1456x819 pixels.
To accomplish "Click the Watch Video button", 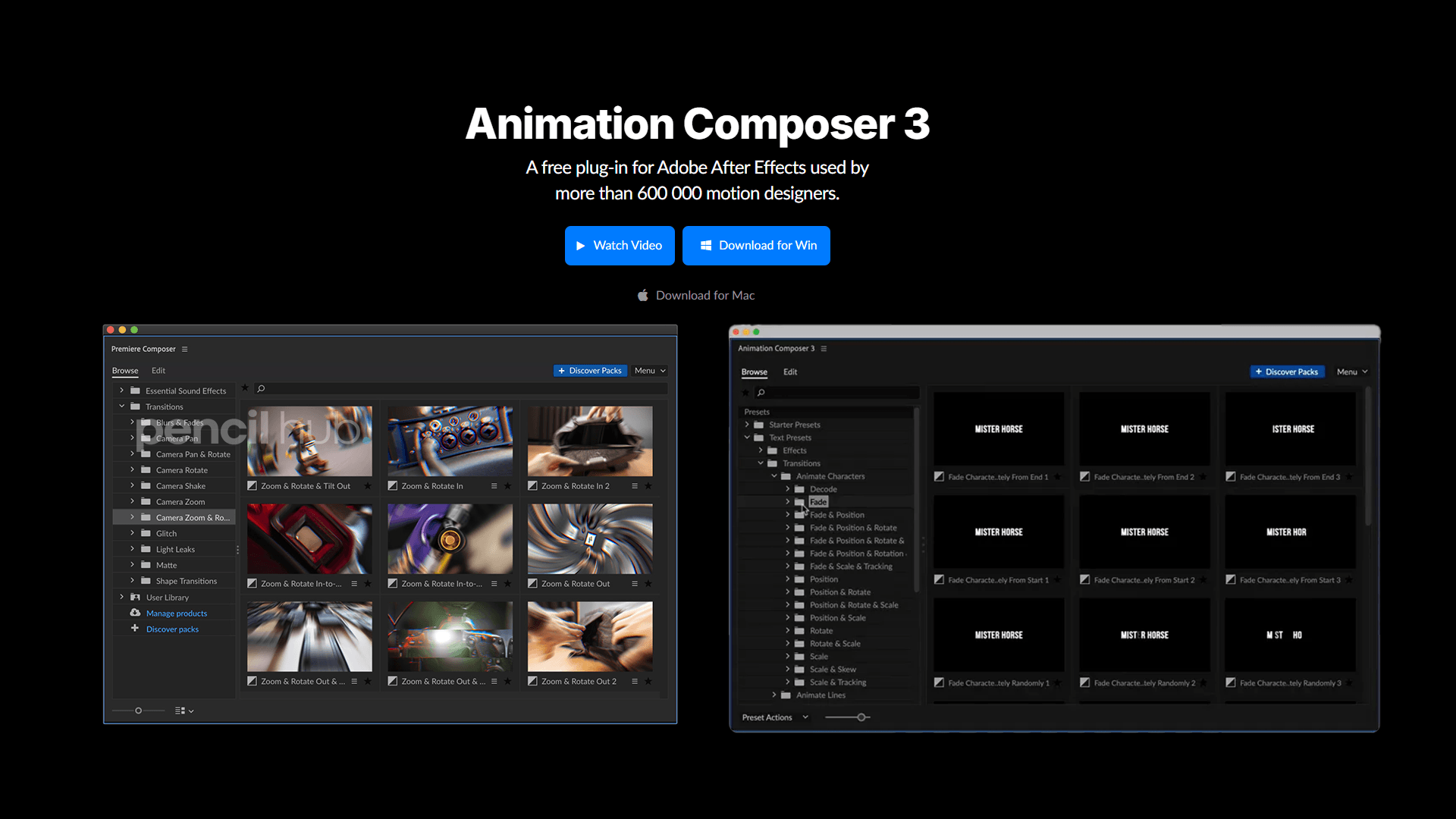I will click(620, 246).
